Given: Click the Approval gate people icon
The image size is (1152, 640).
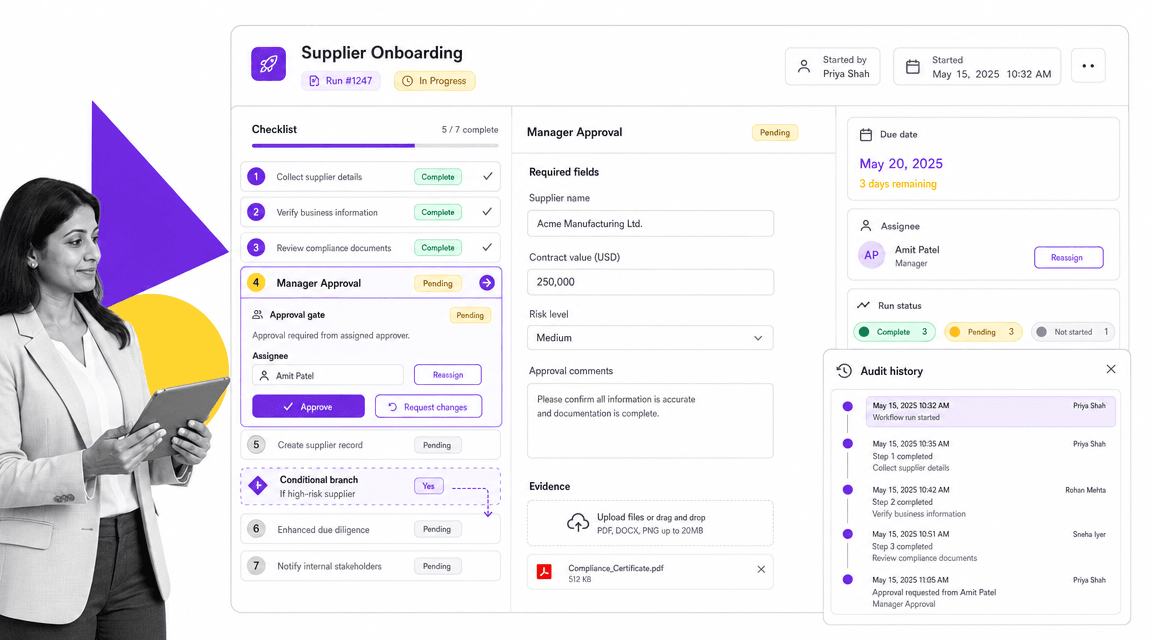Looking at the screenshot, I should click(257, 314).
